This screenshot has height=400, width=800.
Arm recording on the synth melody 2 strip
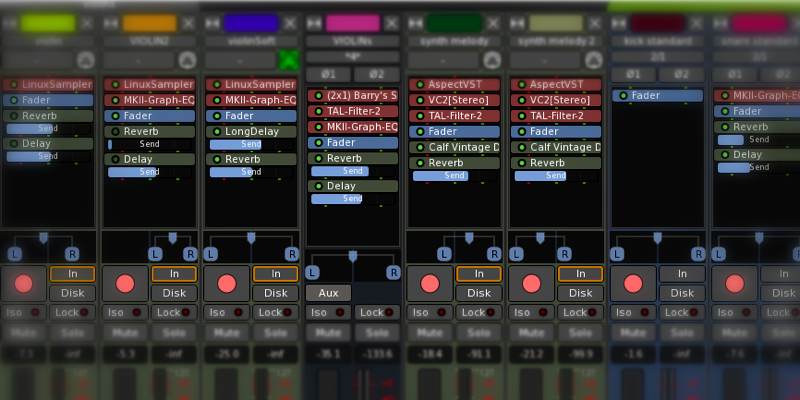(x=531, y=284)
